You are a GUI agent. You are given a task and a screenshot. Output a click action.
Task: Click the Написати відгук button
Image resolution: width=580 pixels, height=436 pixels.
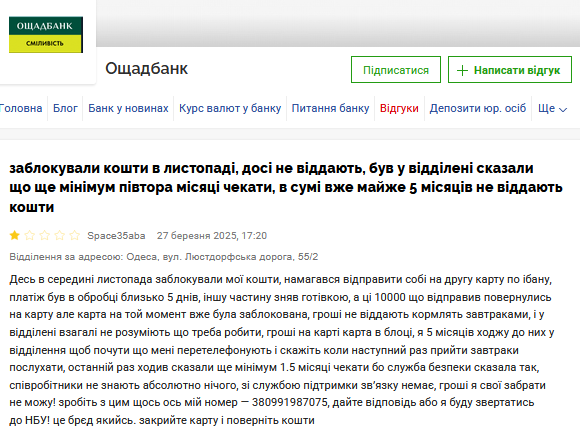point(510,70)
